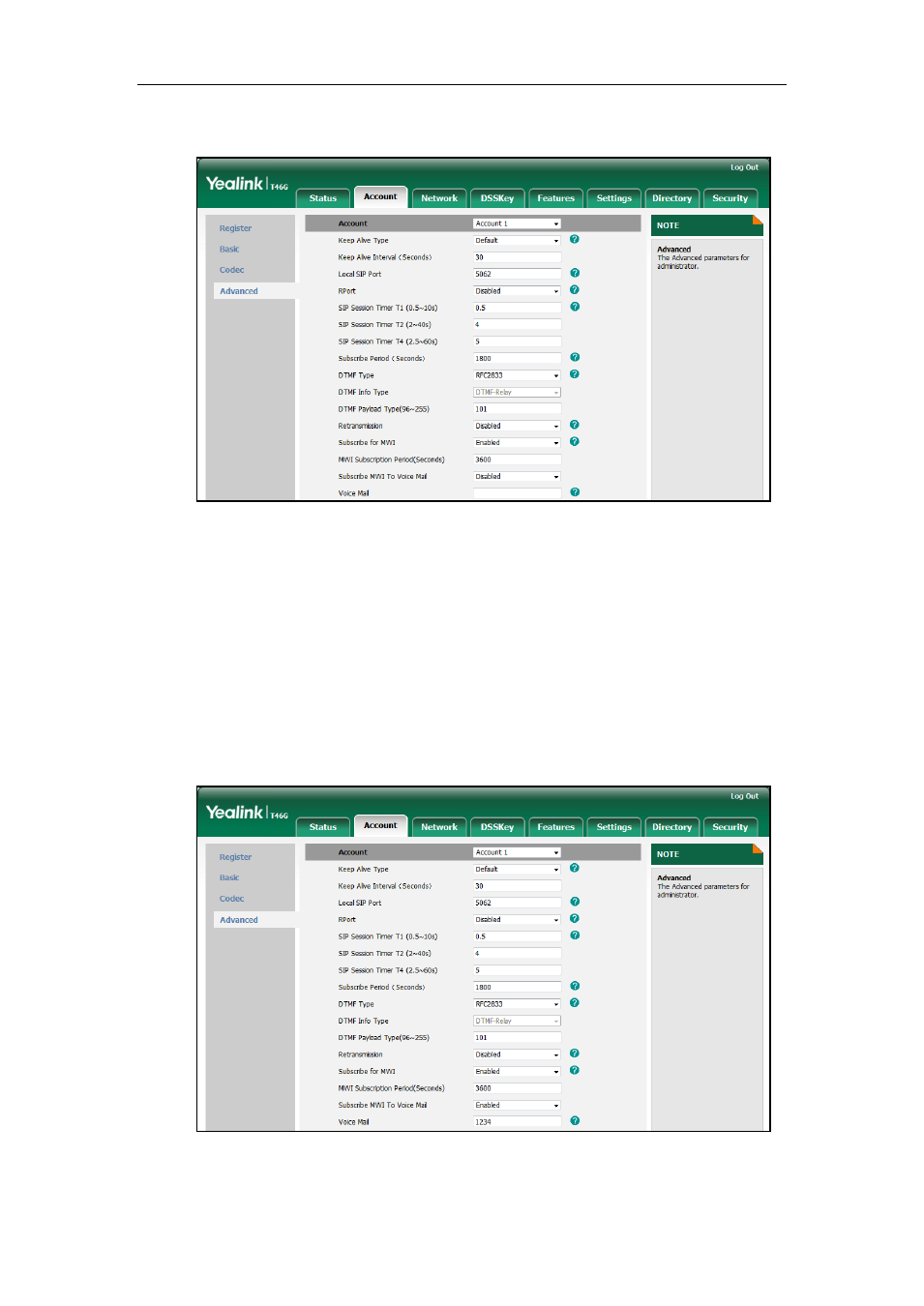Open Subscribe MWI To Voice Mail Enabled dropdown

[x=517, y=1105]
